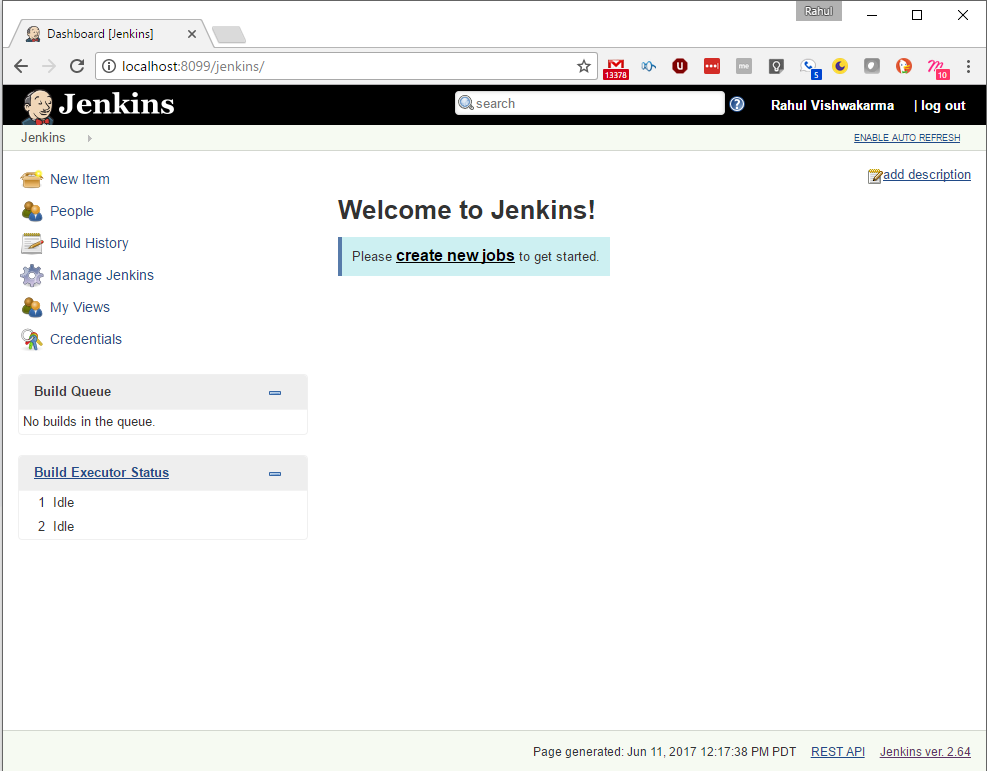The height and width of the screenshot is (771, 987).
Task: Click the log out link
Action: [x=942, y=105]
